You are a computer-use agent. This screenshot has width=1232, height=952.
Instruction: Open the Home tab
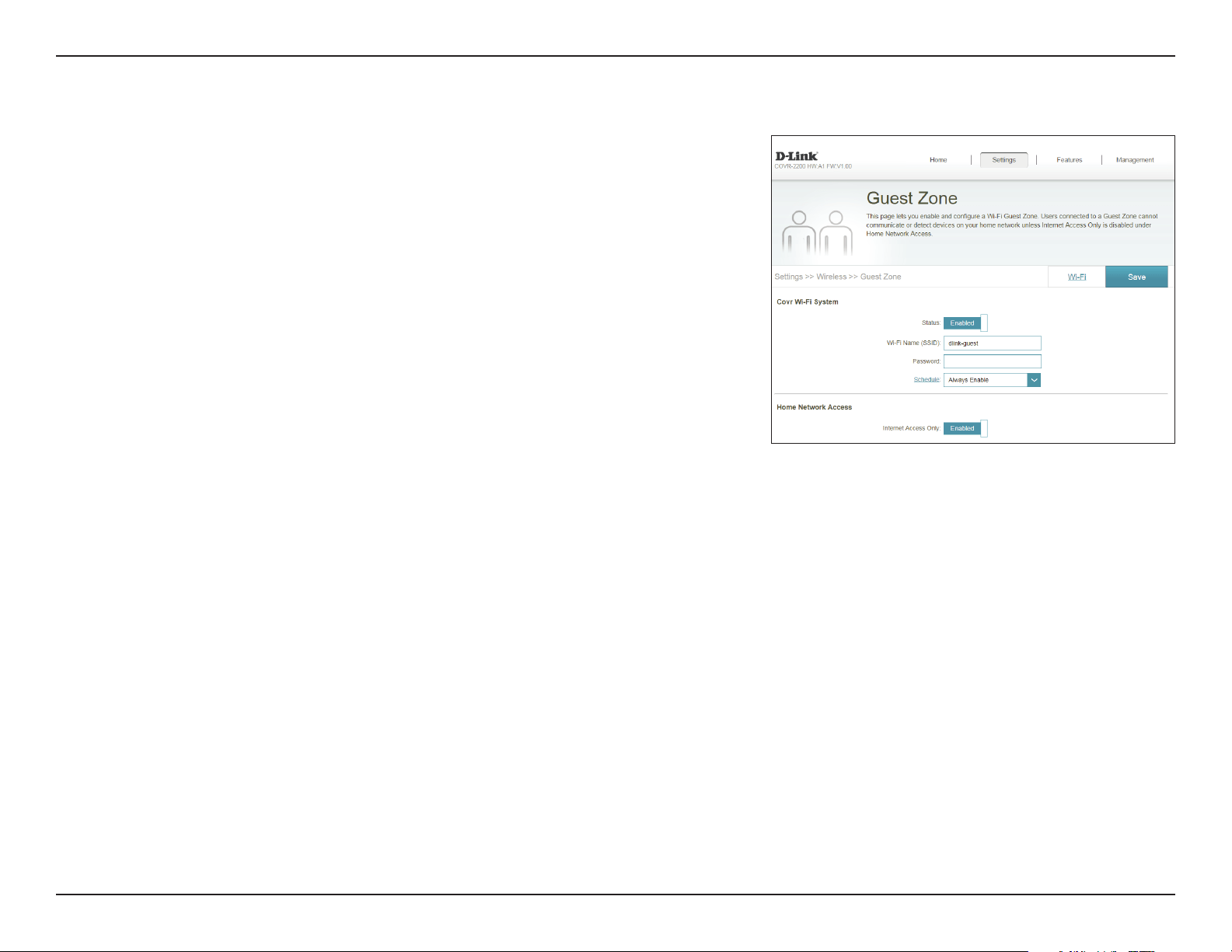pos(938,160)
